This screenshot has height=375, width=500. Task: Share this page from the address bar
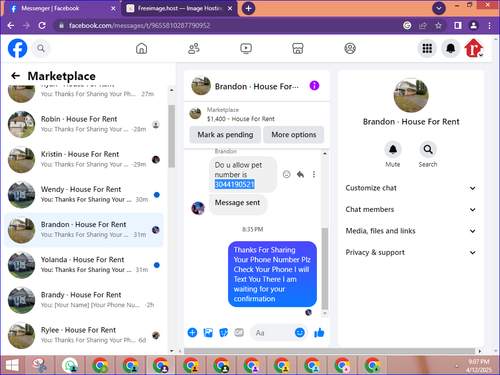(423, 25)
